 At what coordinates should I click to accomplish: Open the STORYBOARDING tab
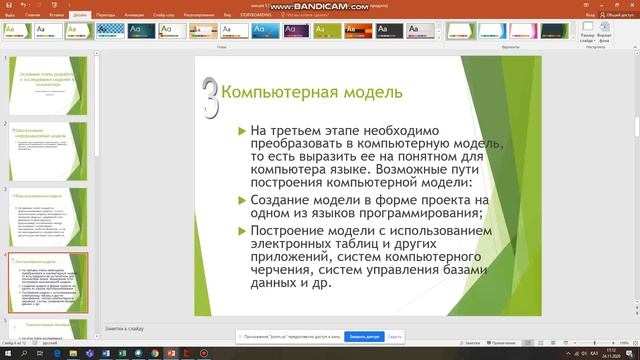pyautogui.click(x=256, y=15)
